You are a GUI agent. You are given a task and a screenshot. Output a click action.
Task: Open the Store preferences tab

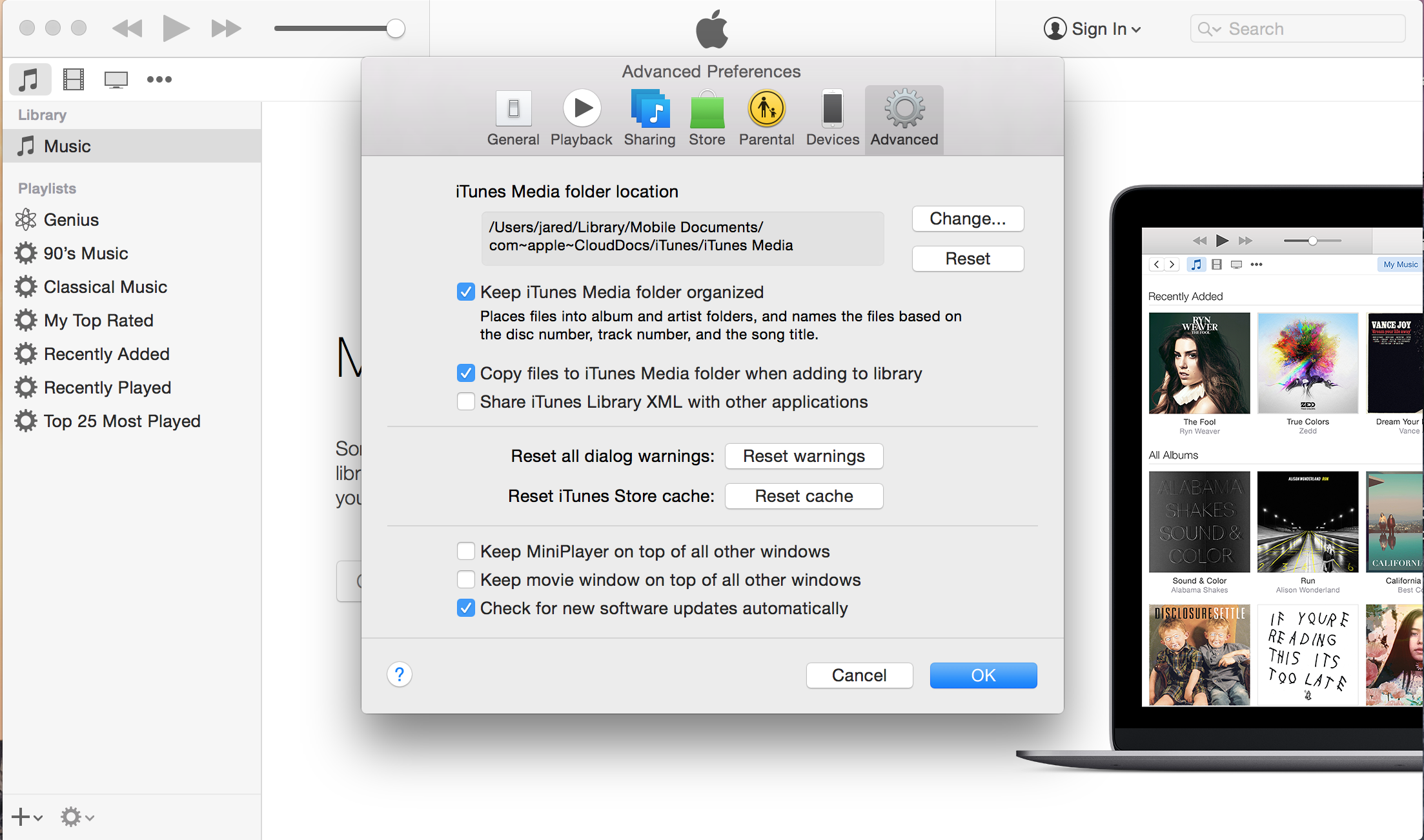point(707,119)
